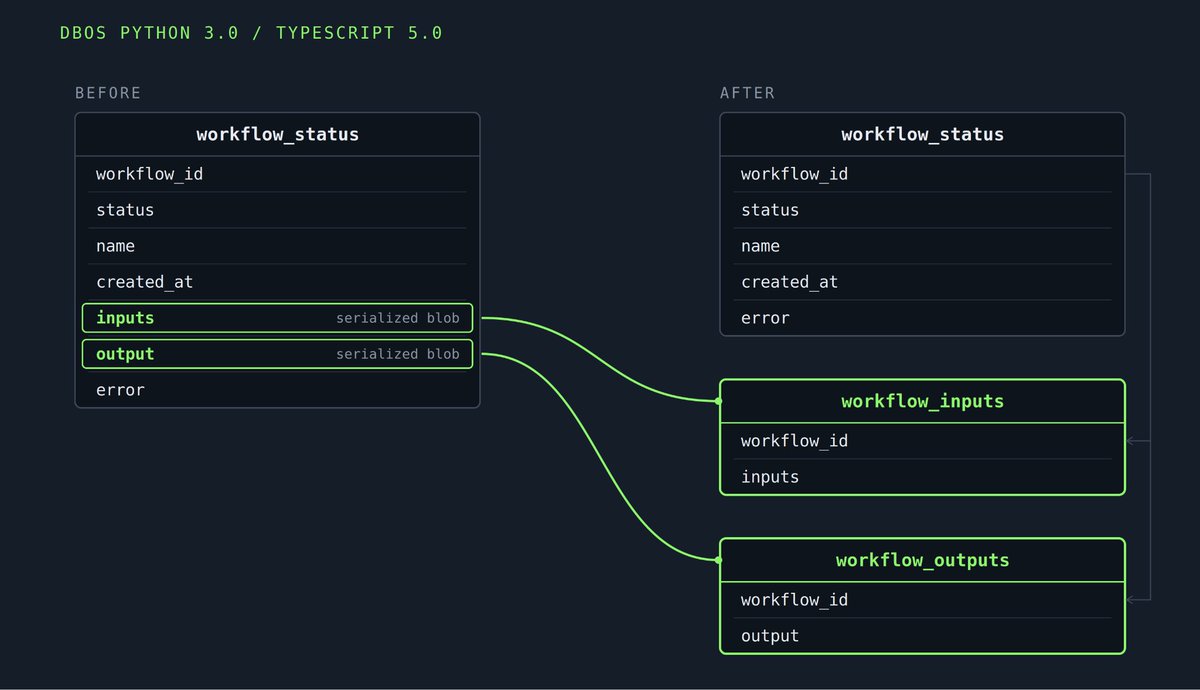Select the status row in AFTER table
This screenshot has height=690, width=1200.
point(922,210)
